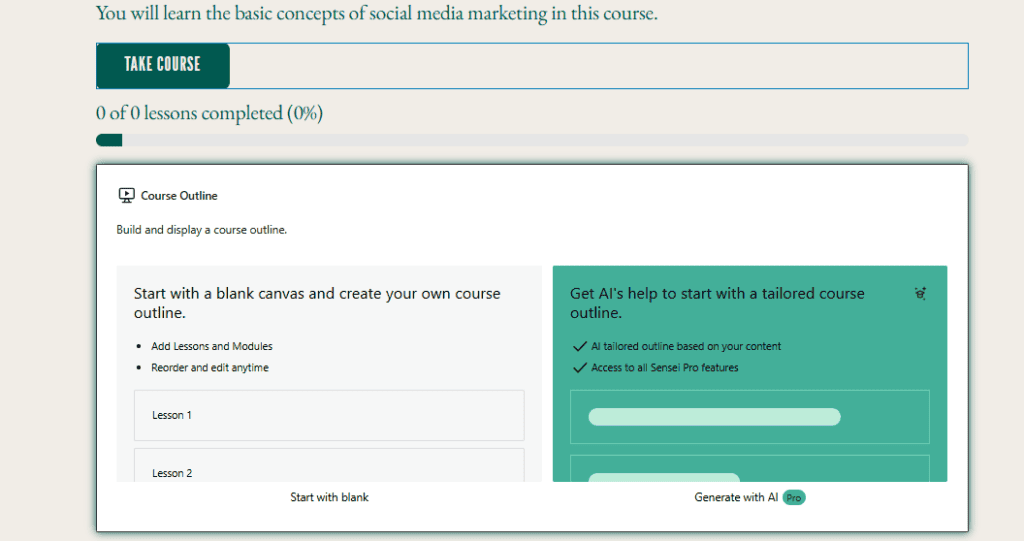Click 'Start with a blank canvas' heading
1024x541 pixels.
(317, 303)
